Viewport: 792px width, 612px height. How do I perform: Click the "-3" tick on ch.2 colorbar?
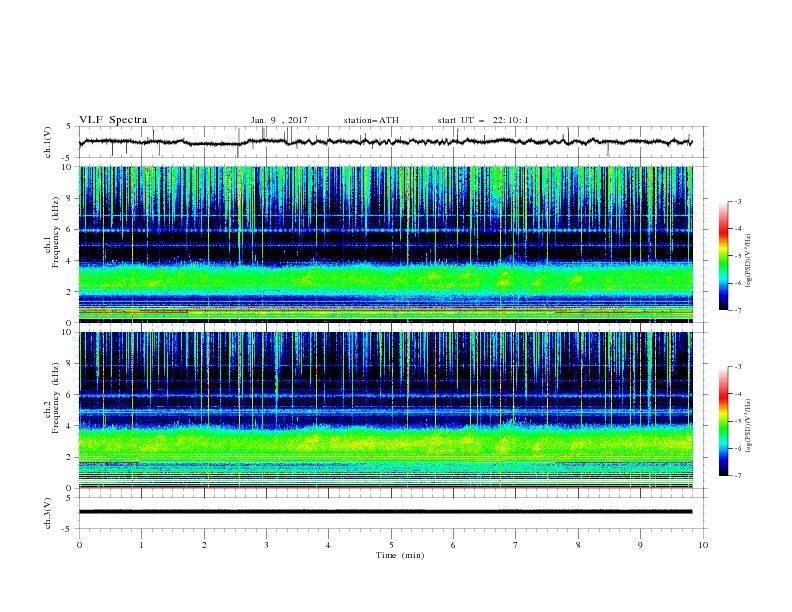pyautogui.click(x=738, y=367)
